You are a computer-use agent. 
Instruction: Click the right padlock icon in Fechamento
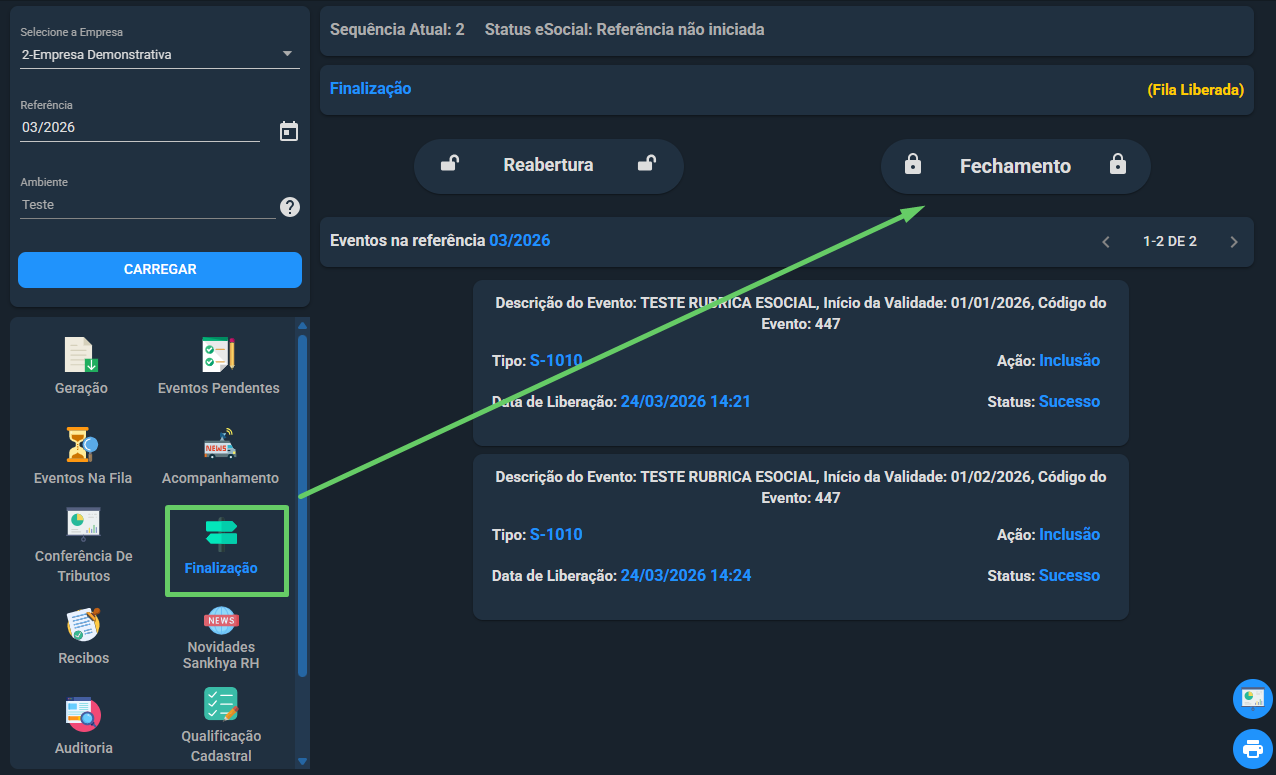[1118, 165]
